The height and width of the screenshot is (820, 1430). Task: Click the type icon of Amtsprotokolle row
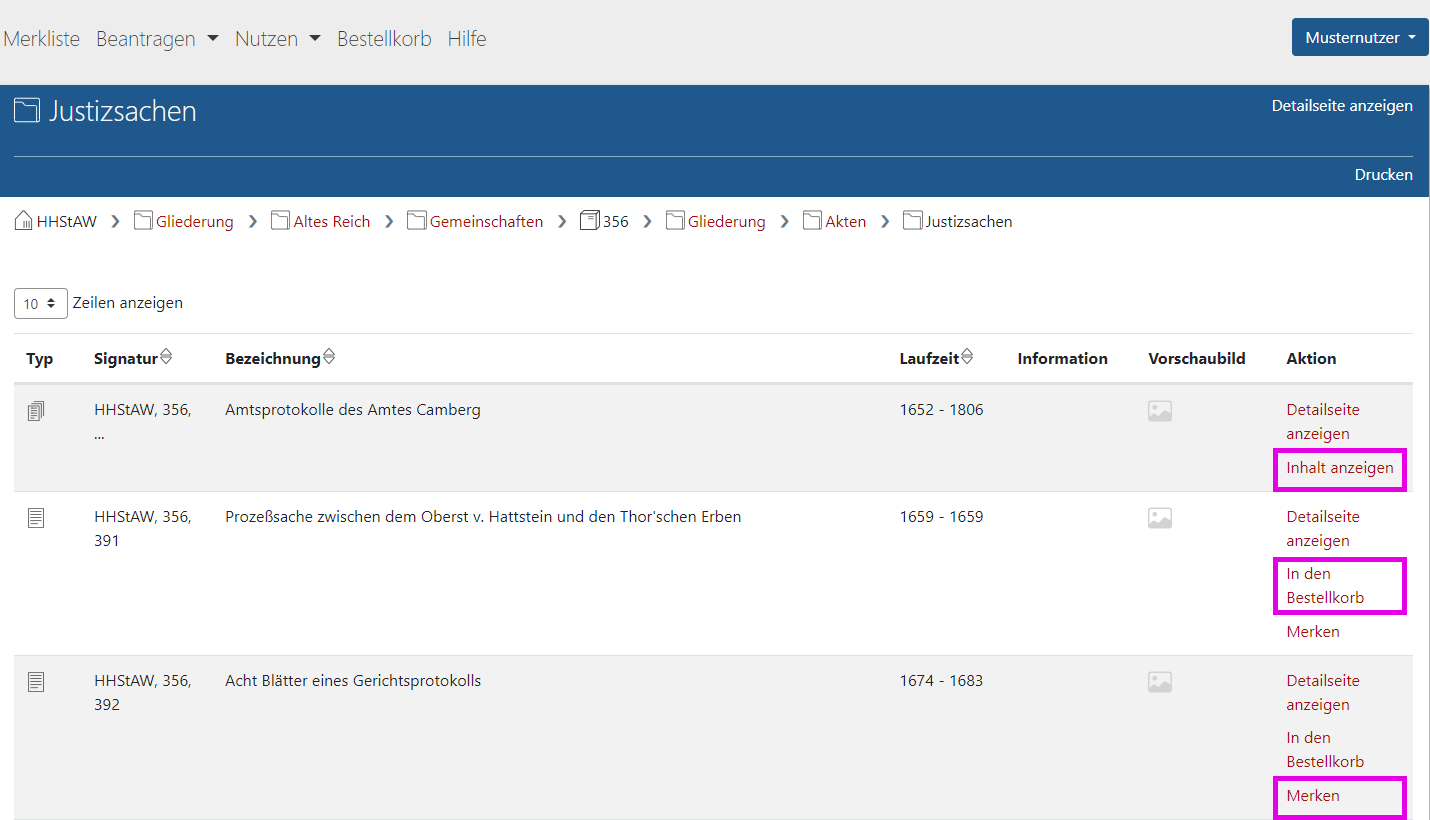click(36, 411)
